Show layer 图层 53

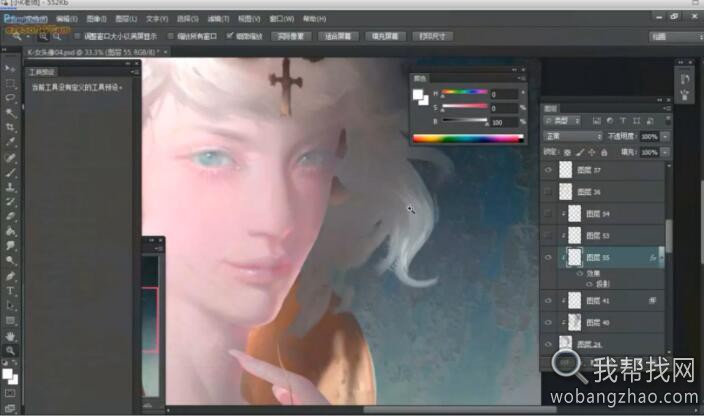548,236
